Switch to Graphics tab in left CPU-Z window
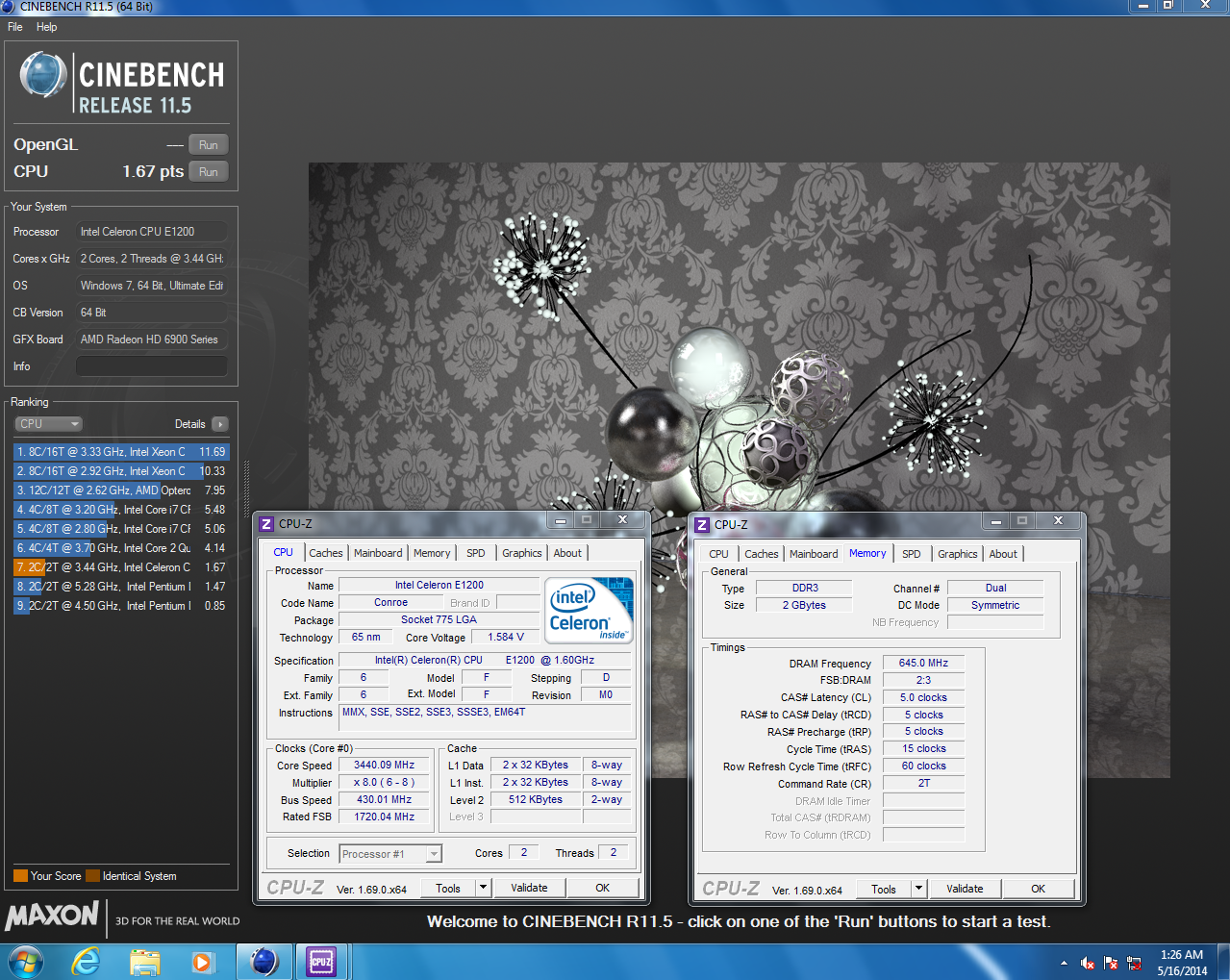This screenshot has height=980, width=1230. [x=522, y=553]
